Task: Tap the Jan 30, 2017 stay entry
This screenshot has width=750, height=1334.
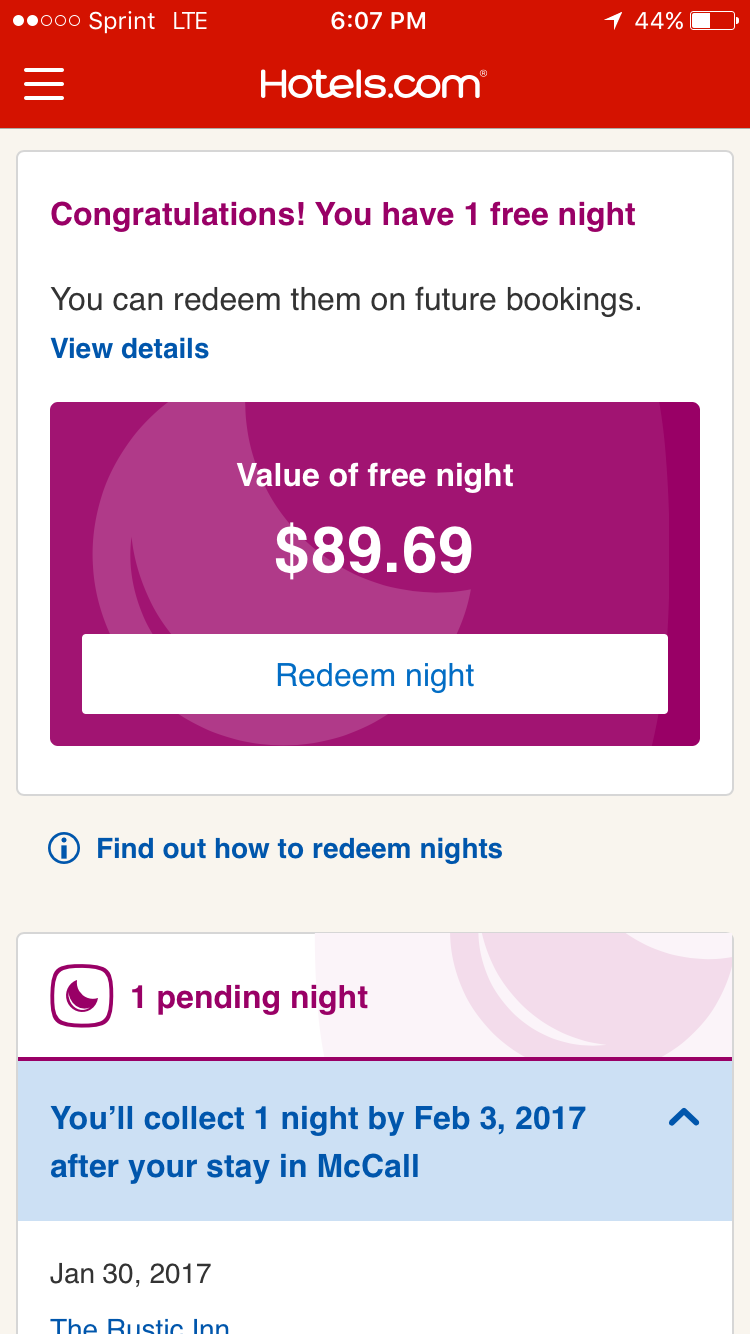Action: coord(130,1273)
